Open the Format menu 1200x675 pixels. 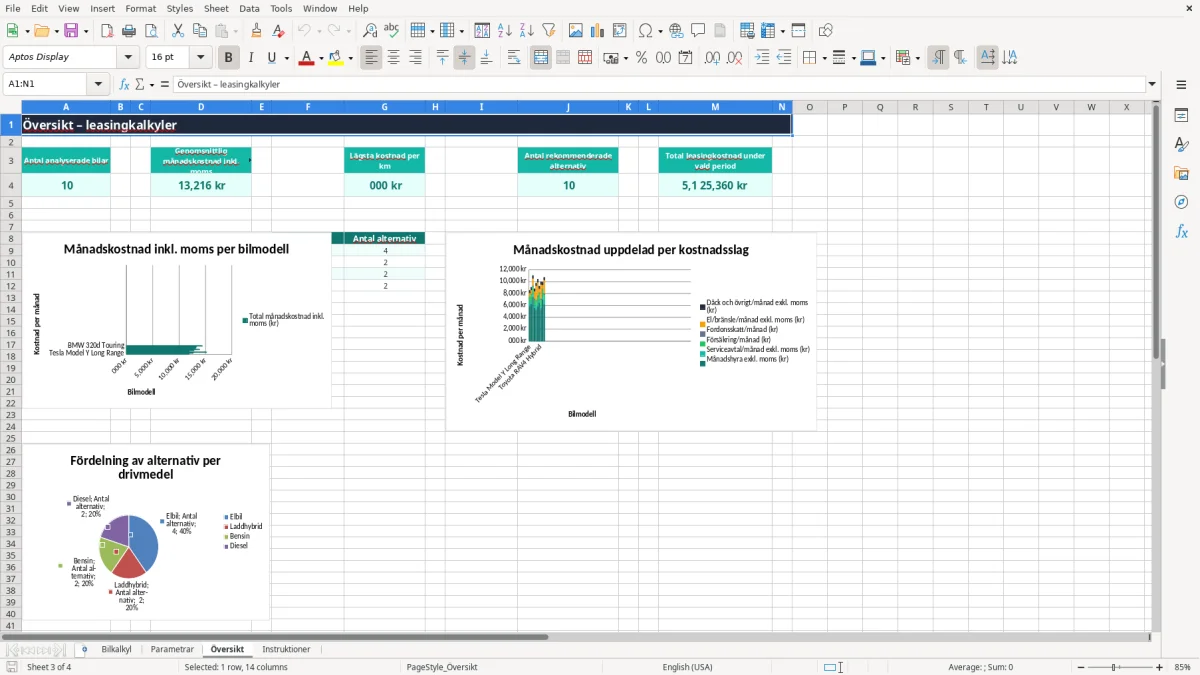pos(140,8)
